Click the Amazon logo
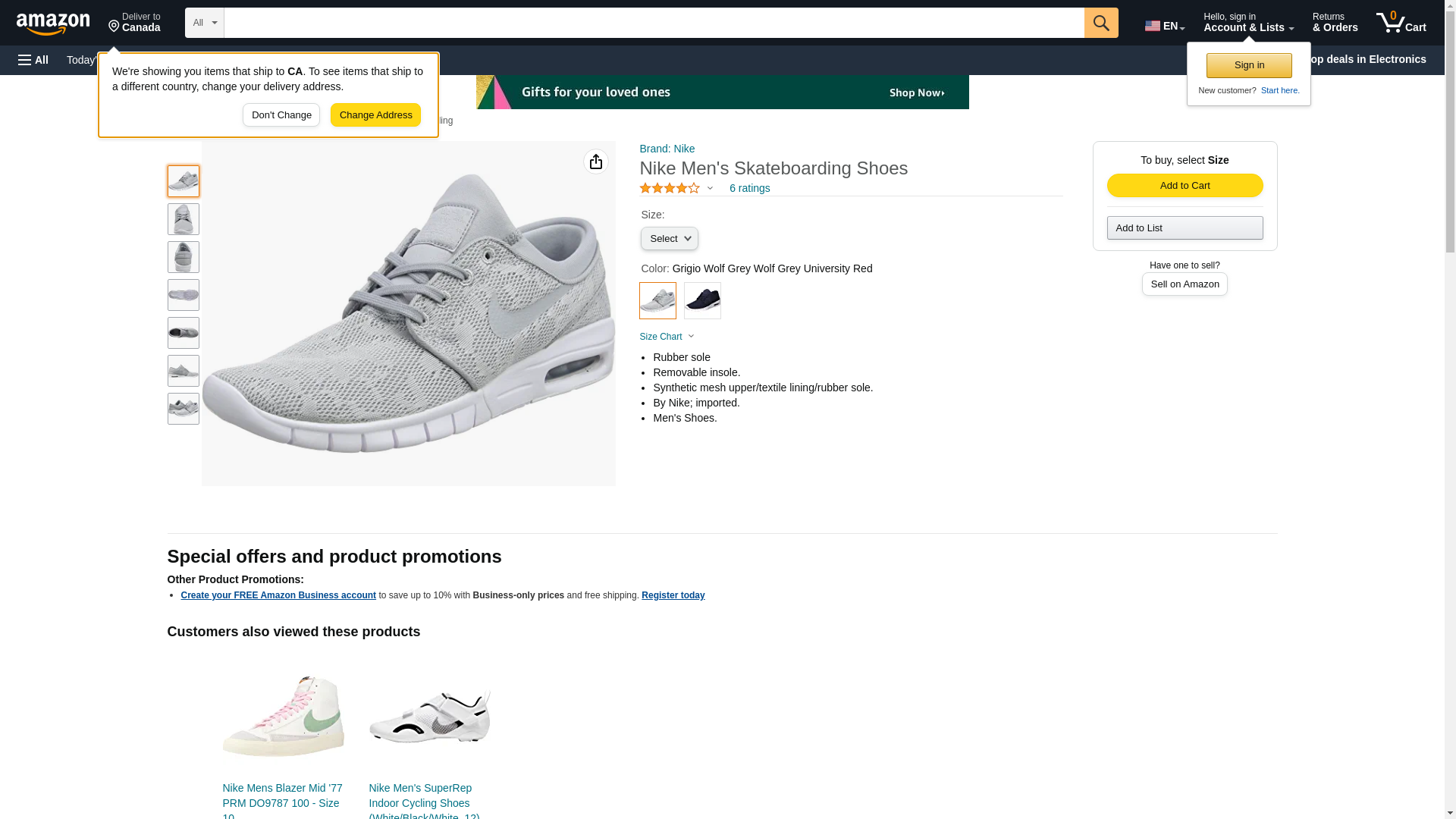Screen dimensions: 1456x819 pyautogui.click(x=53, y=24)
